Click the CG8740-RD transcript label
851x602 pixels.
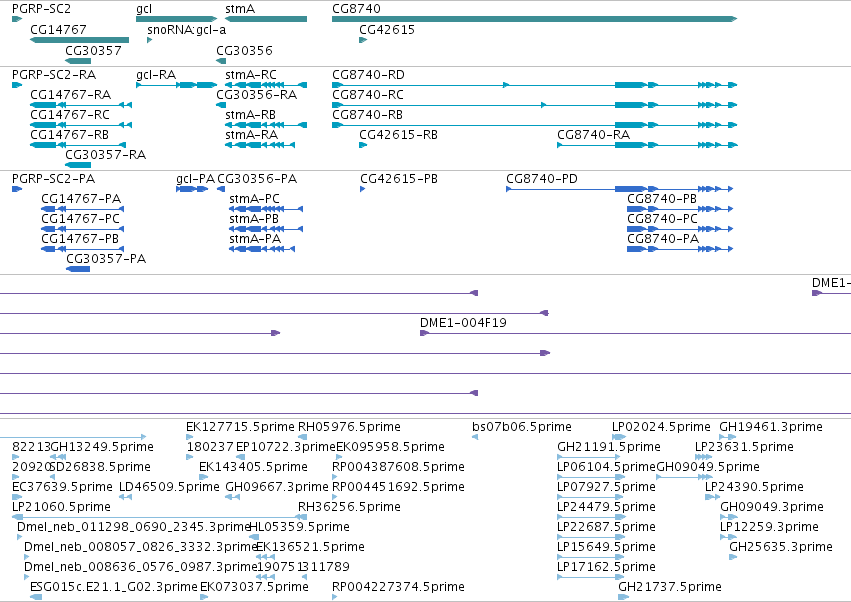tap(369, 74)
